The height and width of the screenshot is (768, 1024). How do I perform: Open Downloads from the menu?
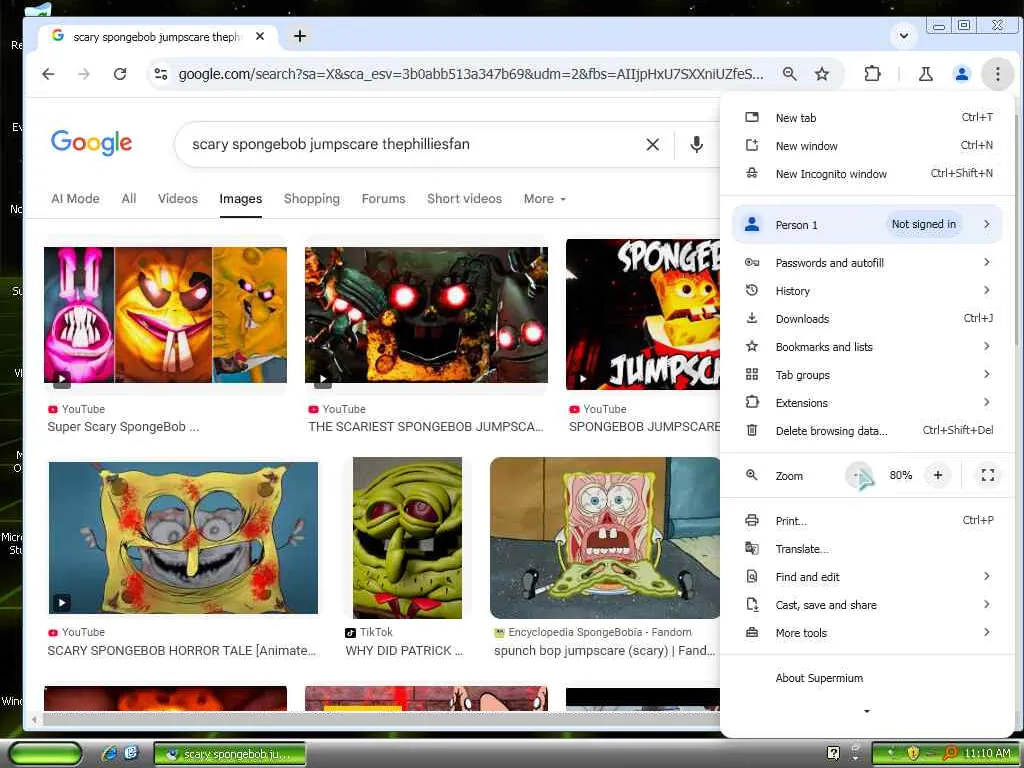pyautogui.click(x=867, y=319)
